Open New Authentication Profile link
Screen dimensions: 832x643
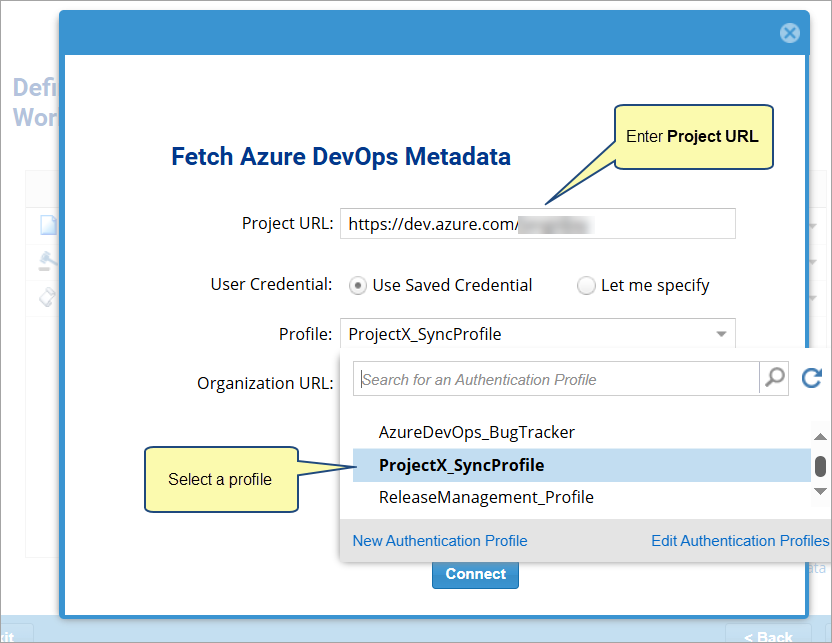tap(440, 541)
